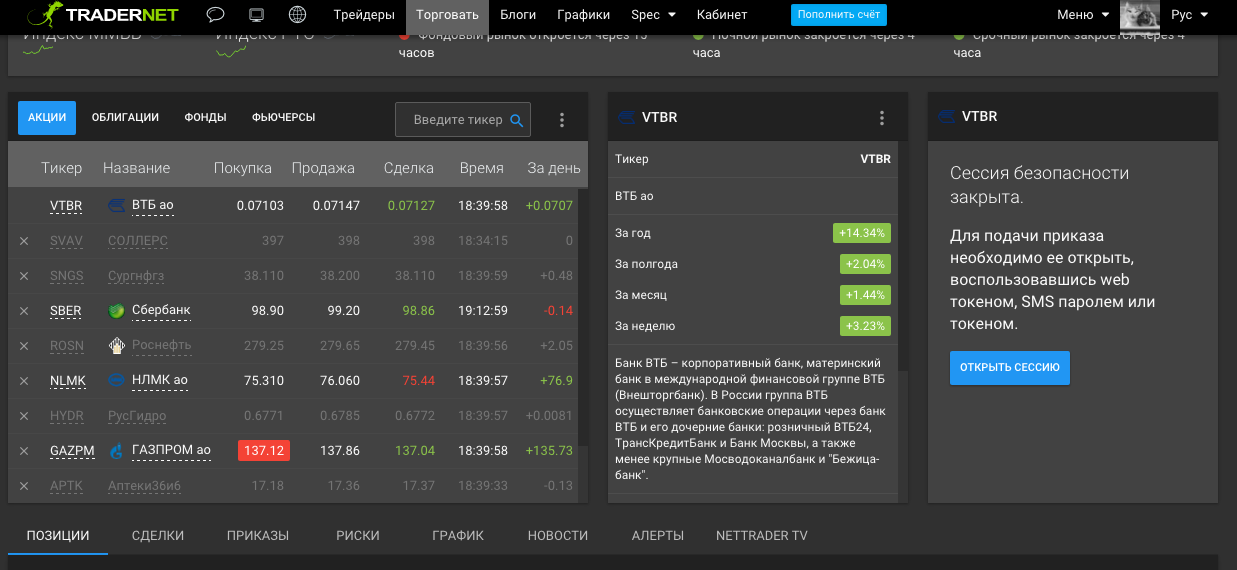Click the Sberbank green logo icon
The width and height of the screenshot is (1237, 570).
click(116, 311)
